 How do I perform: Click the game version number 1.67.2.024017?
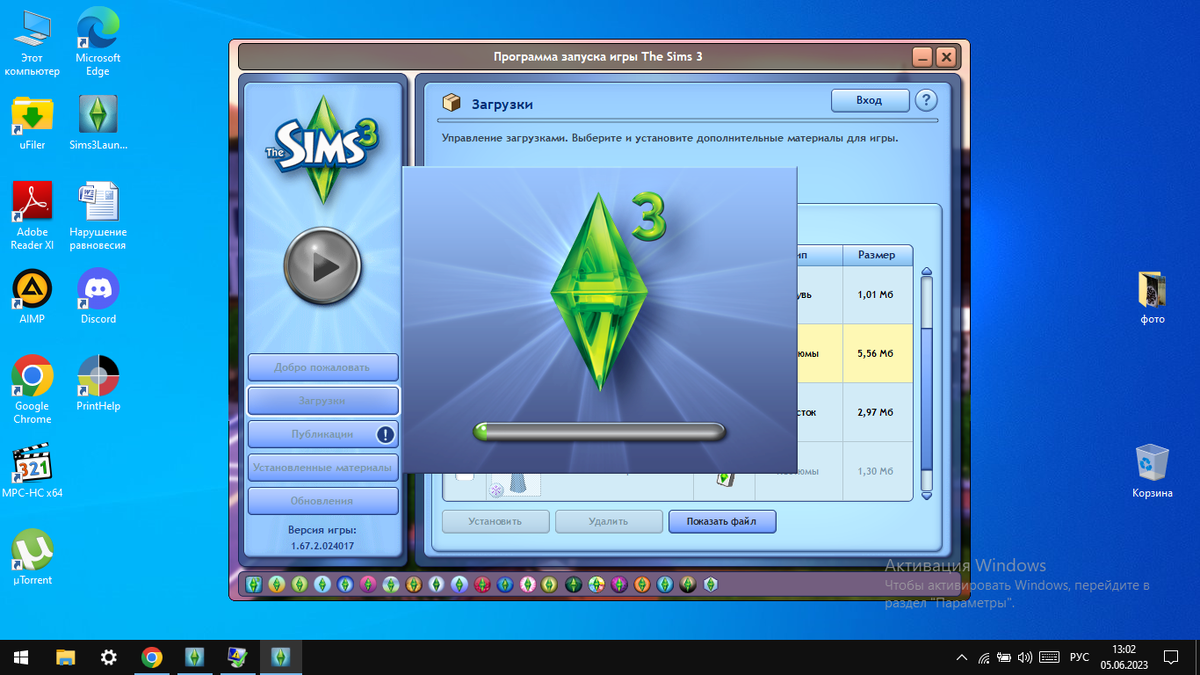[323, 546]
